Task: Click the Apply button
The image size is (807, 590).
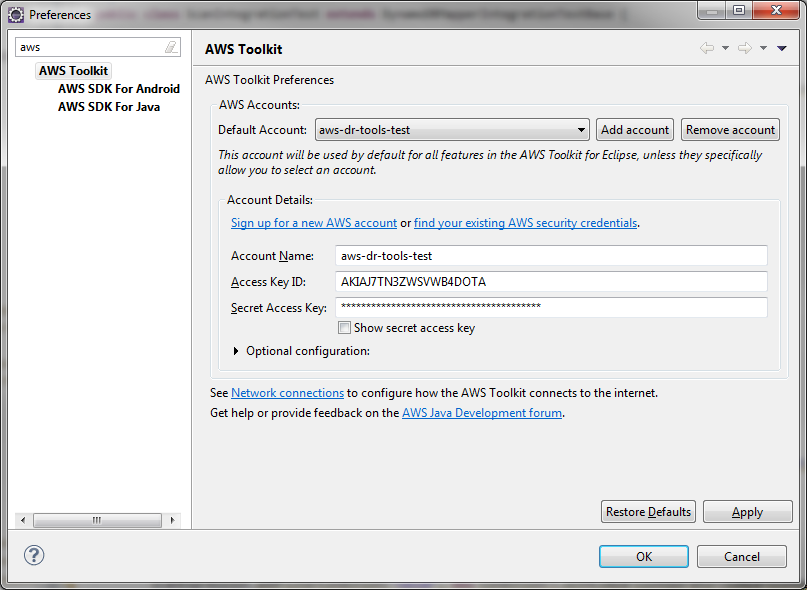Action: coord(747,512)
